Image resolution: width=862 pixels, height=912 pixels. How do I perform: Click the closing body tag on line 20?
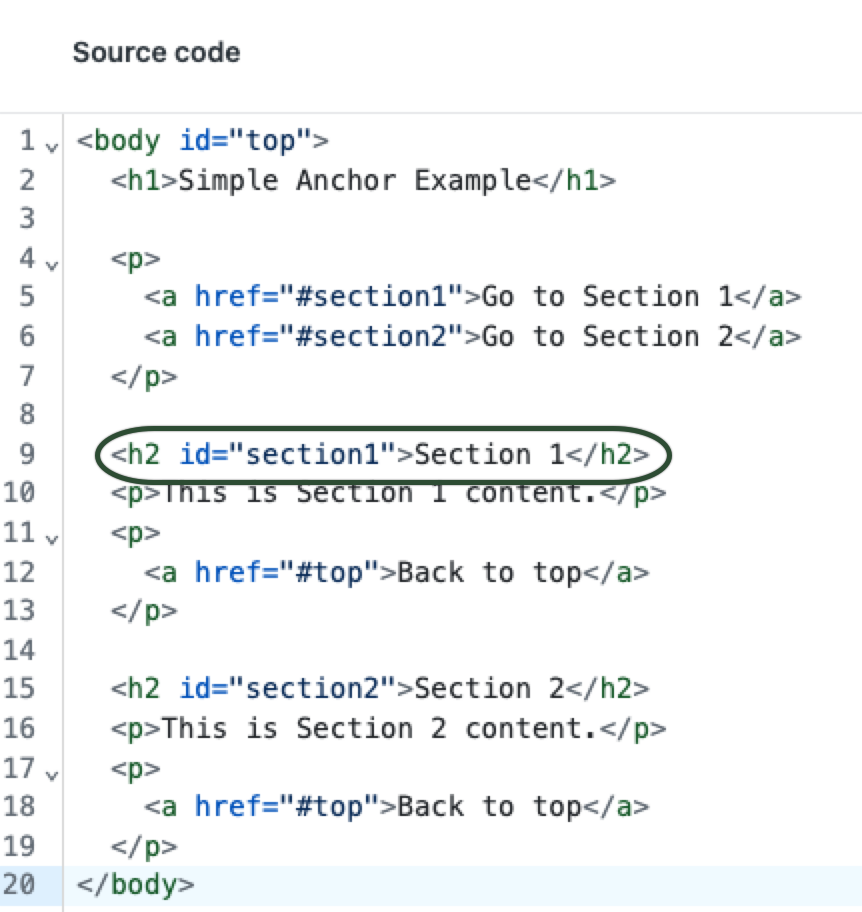coord(136,885)
